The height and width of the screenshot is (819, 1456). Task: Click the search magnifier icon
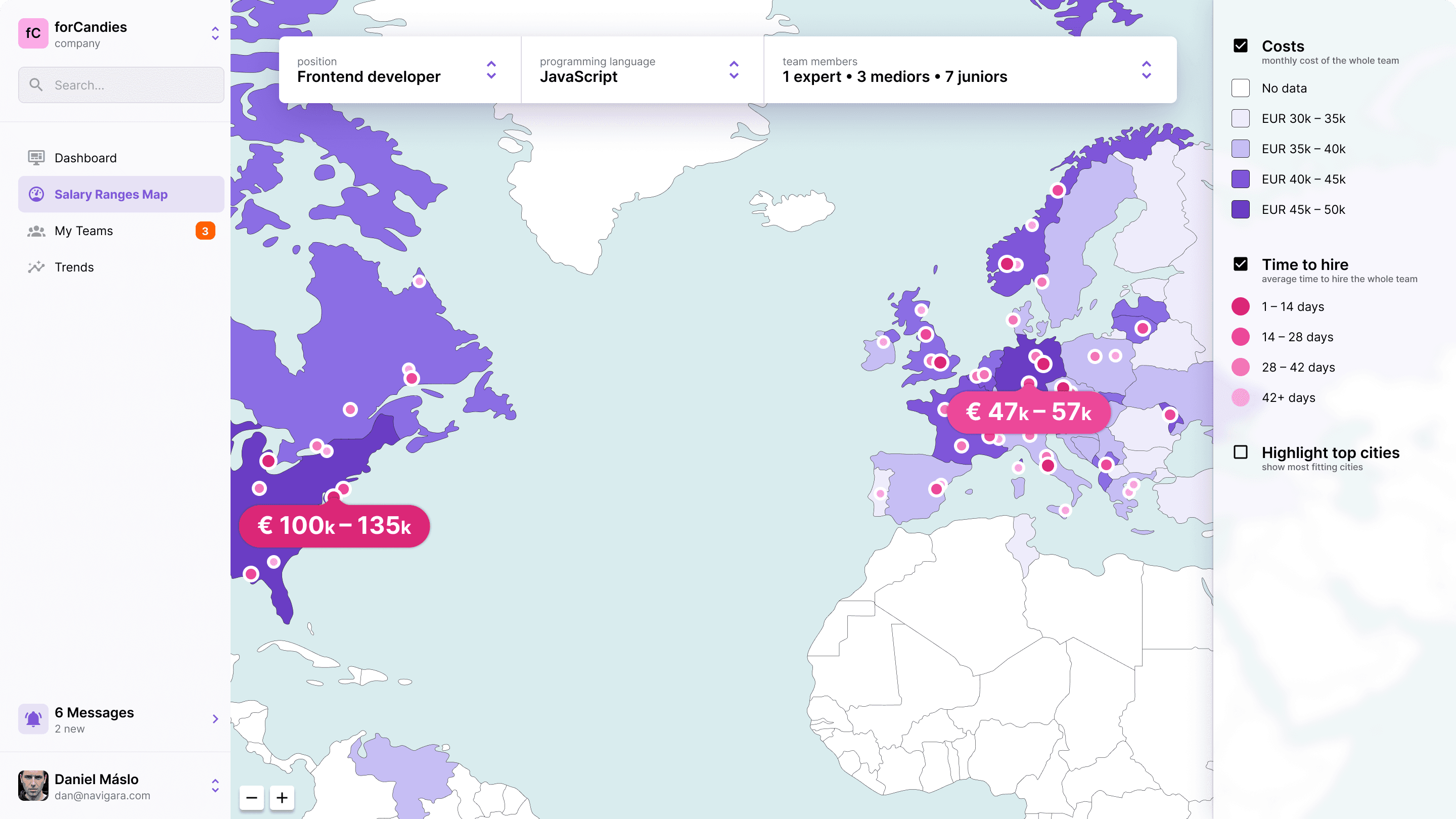[x=36, y=85]
